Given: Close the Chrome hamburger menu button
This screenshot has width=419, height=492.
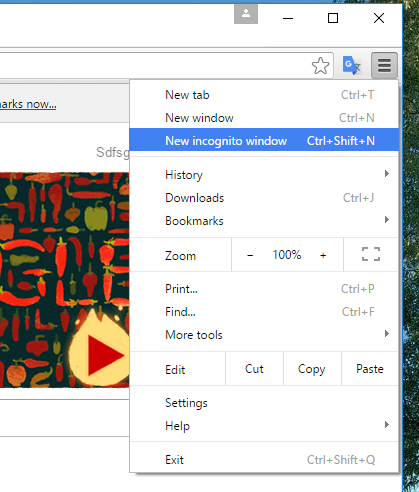Looking at the screenshot, I should (384, 65).
